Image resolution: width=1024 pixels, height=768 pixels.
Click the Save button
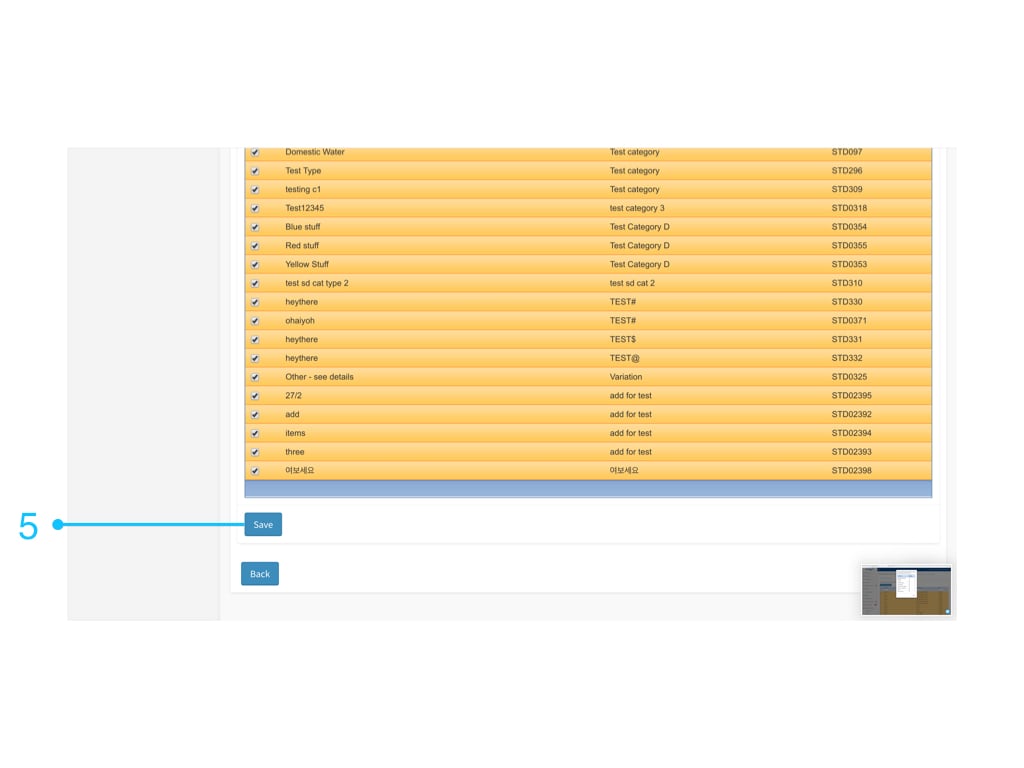tap(263, 524)
